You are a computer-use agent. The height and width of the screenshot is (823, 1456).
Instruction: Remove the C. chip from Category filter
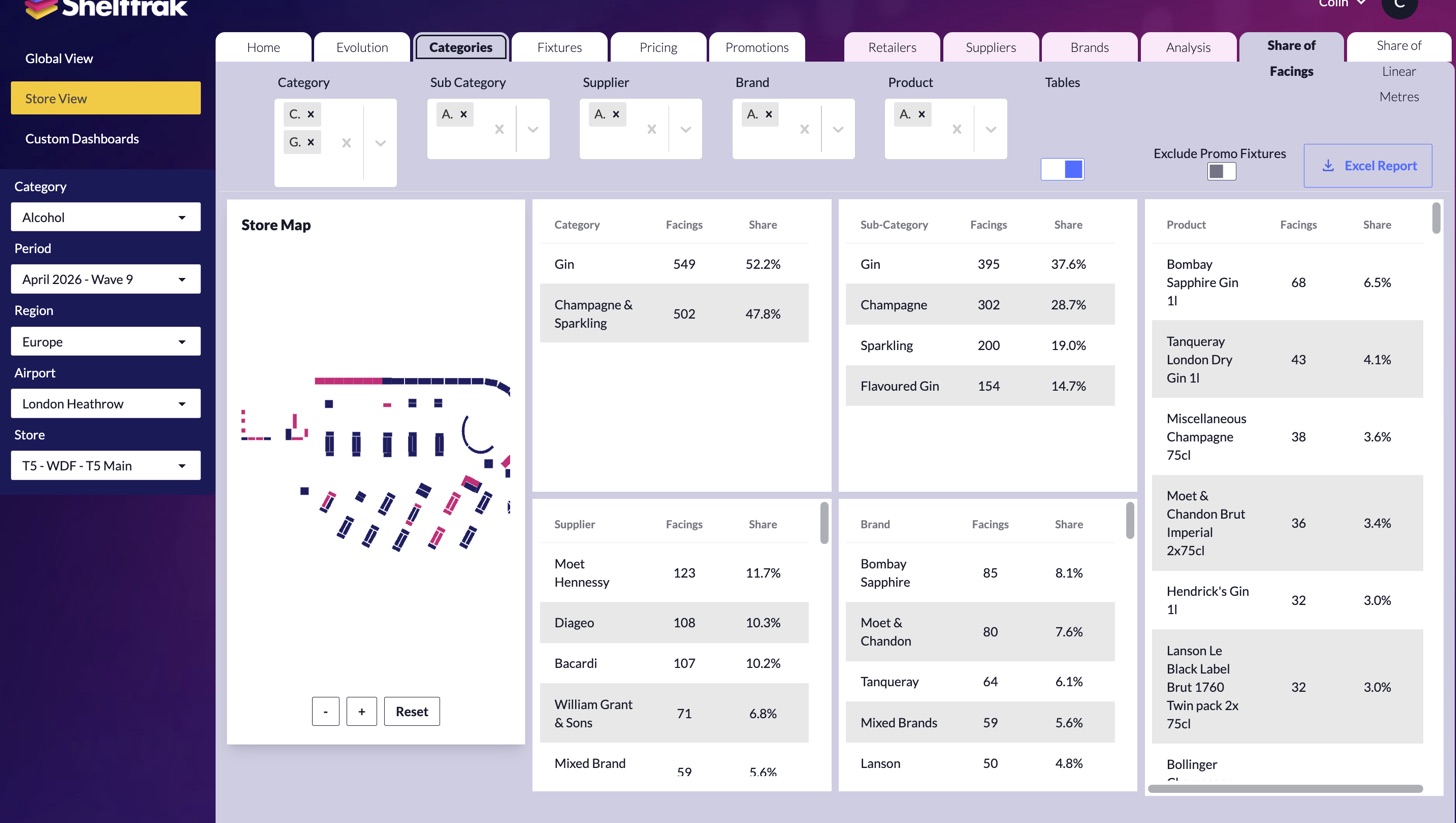click(x=311, y=114)
